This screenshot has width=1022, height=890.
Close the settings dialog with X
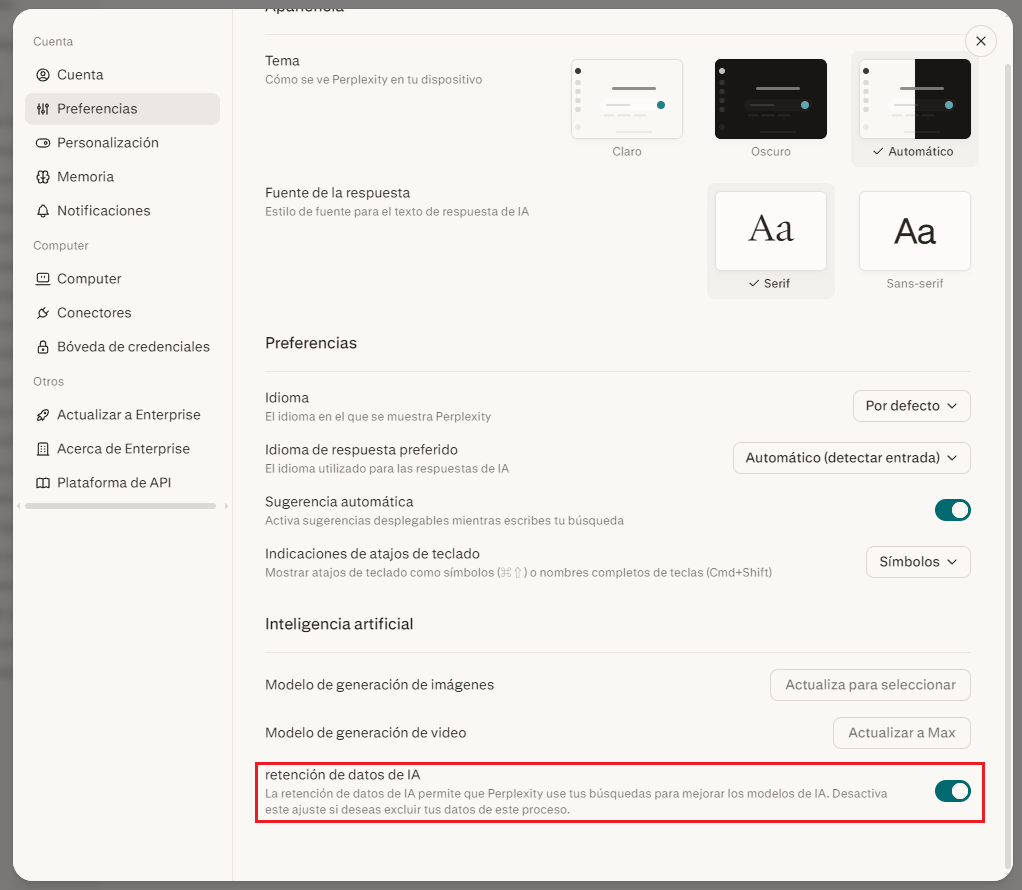[980, 41]
